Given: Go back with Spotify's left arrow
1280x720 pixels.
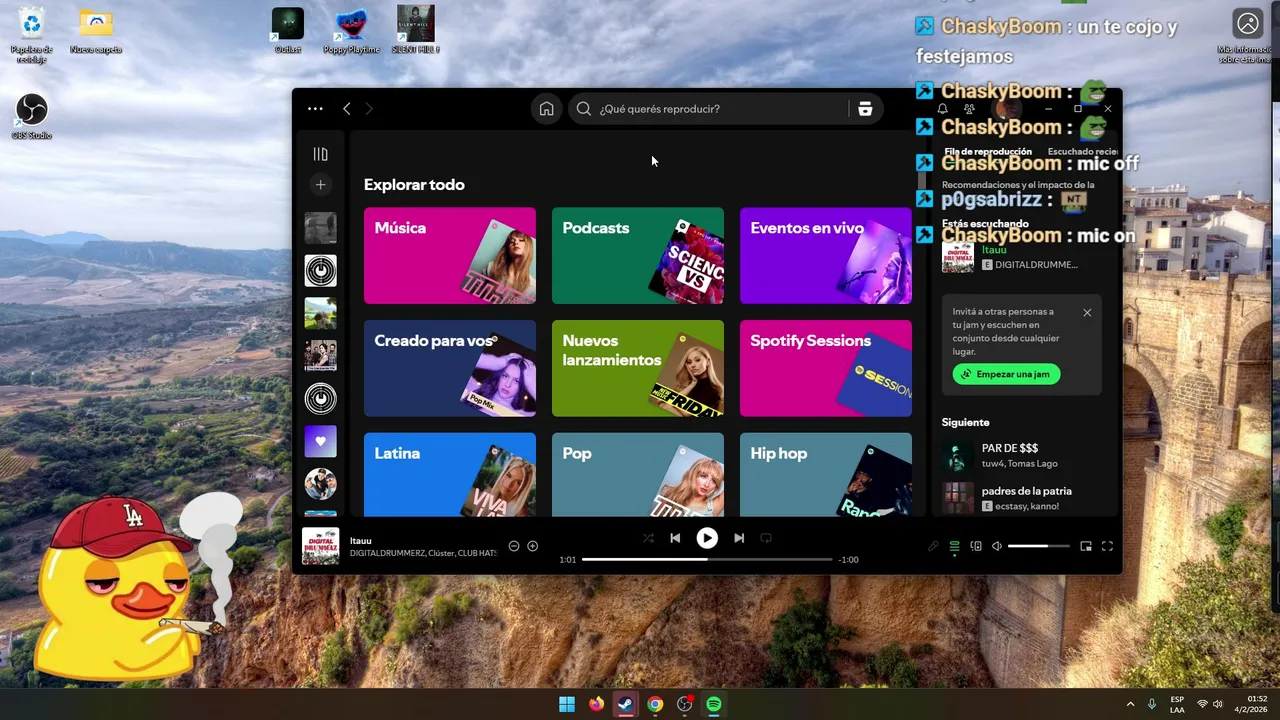Looking at the screenshot, I should (347, 109).
